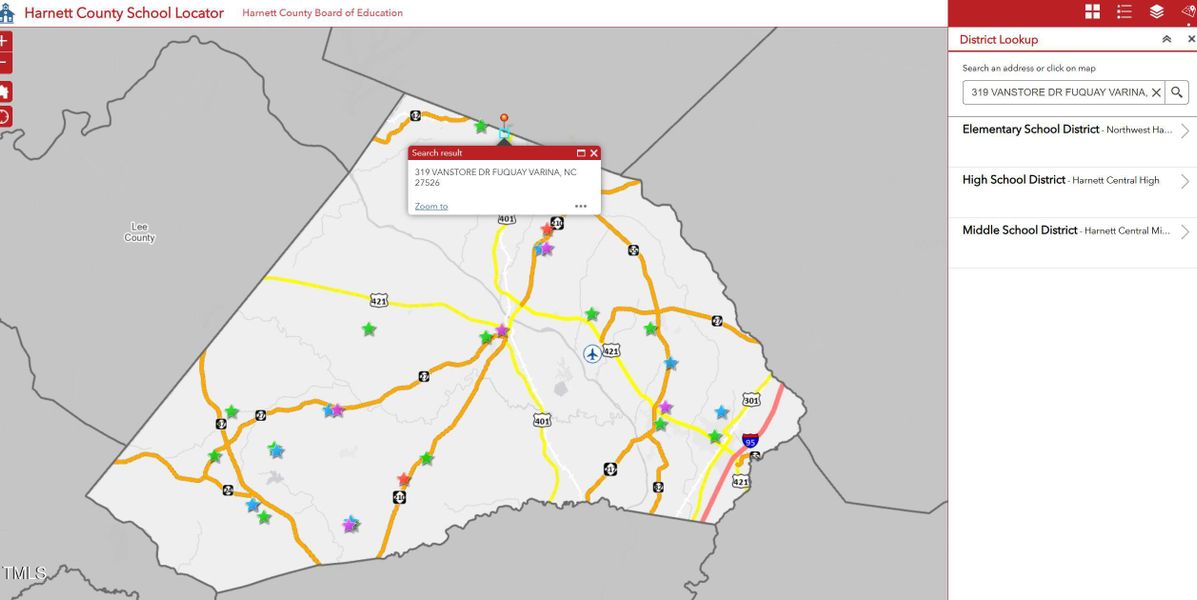Click the my location button
Image resolution: width=1197 pixels, height=600 pixels.
point(4,116)
